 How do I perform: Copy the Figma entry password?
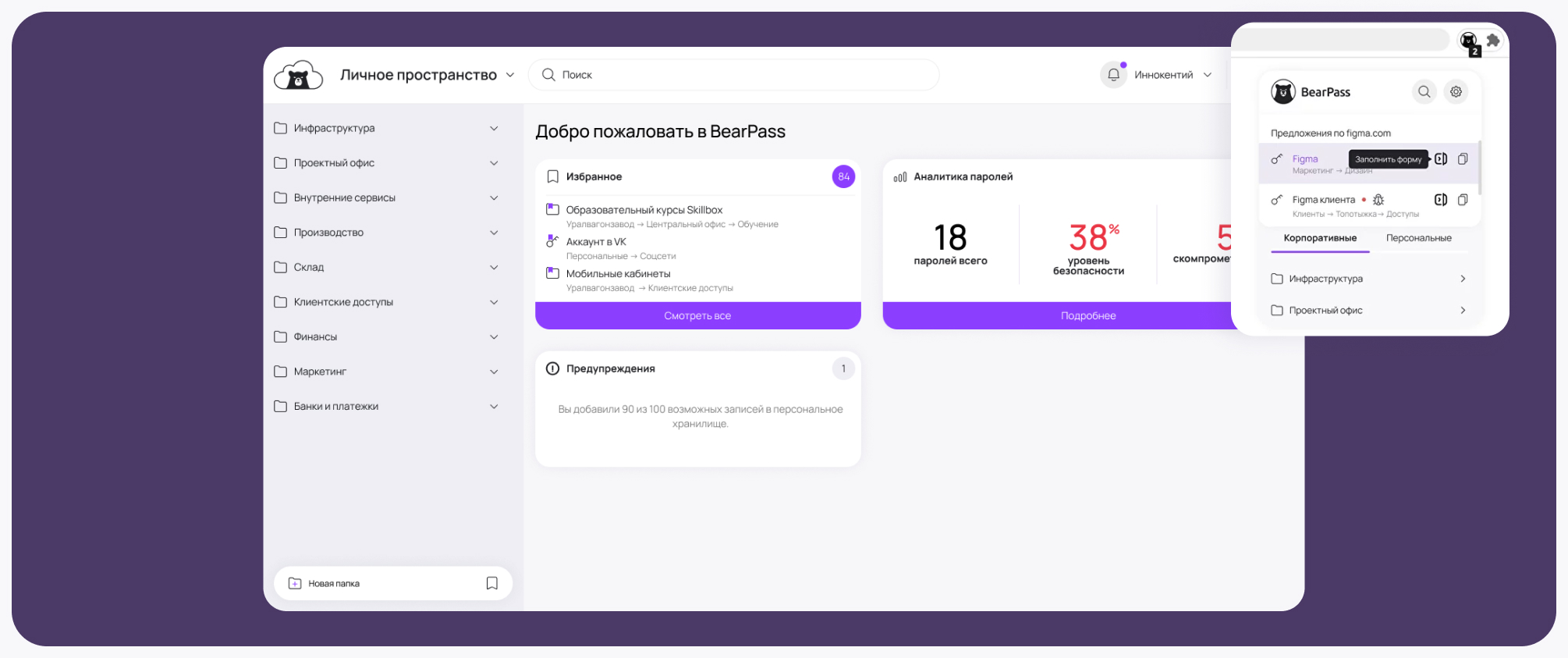coord(1463,159)
